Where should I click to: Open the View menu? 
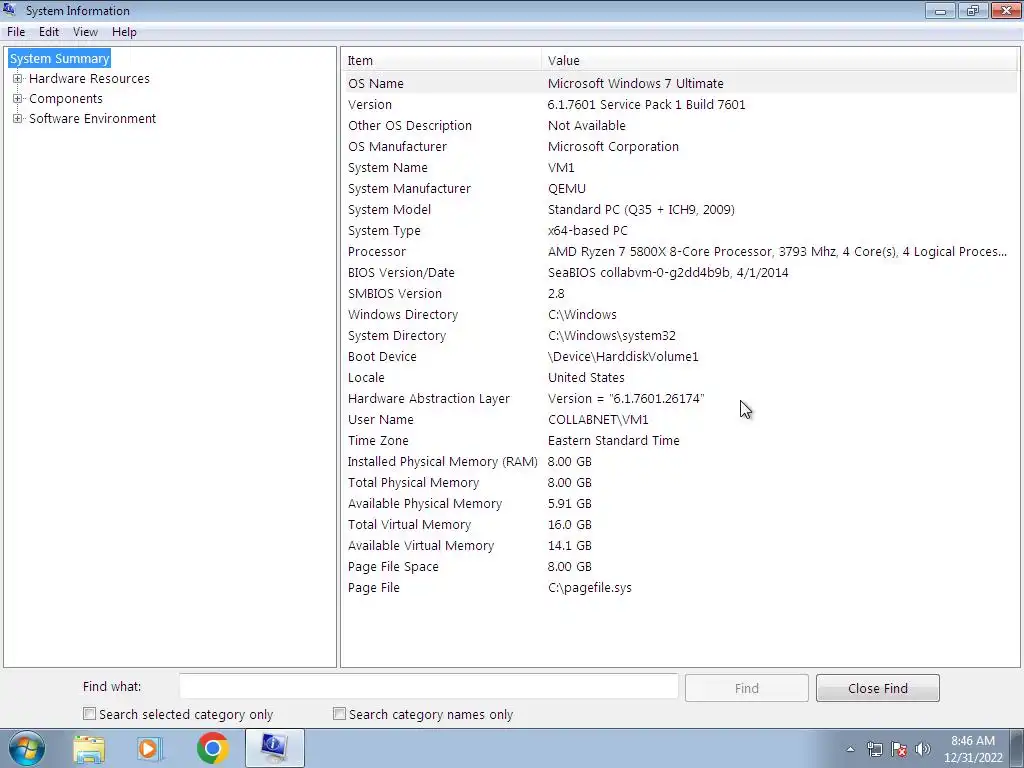coord(85,32)
